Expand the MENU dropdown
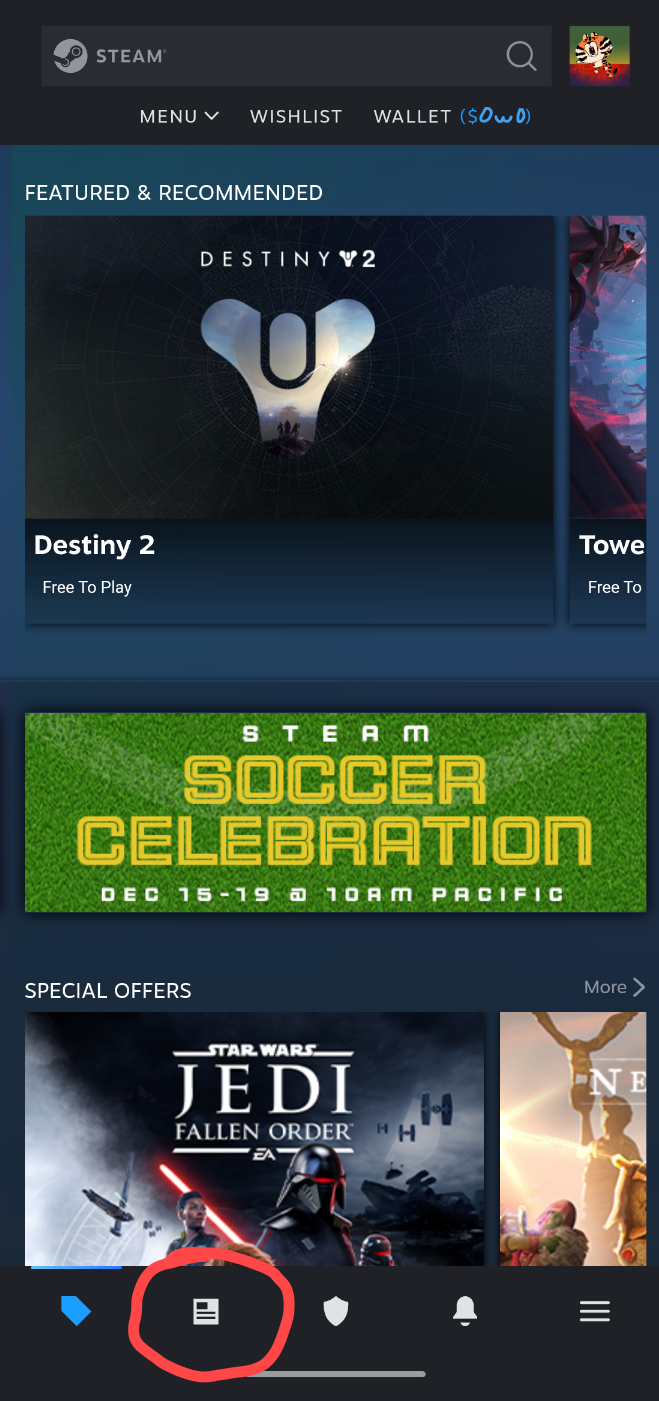The height and width of the screenshot is (1401, 659). tap(179, 117)
